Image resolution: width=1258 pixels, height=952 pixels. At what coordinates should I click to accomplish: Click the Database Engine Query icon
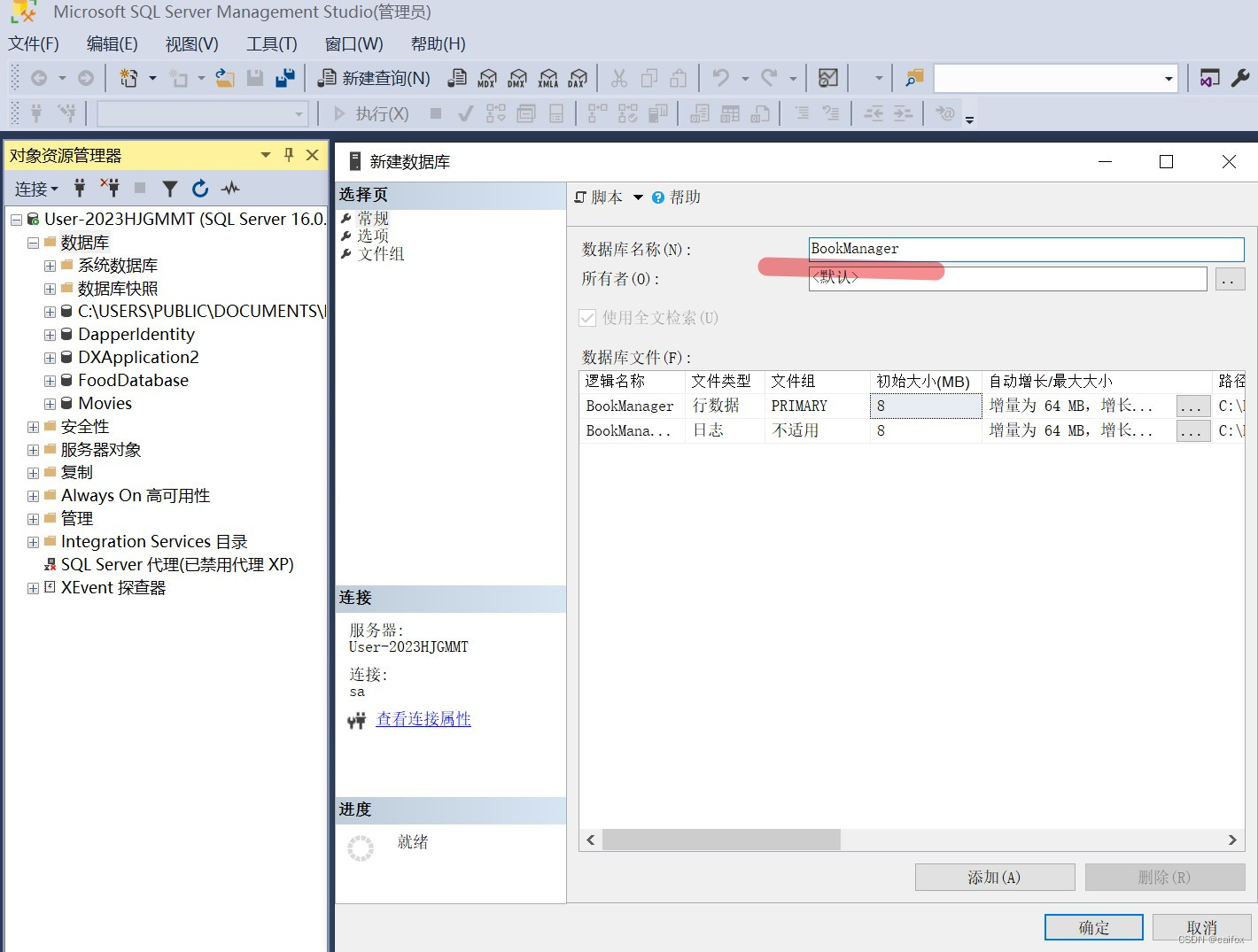coord(457,78)
